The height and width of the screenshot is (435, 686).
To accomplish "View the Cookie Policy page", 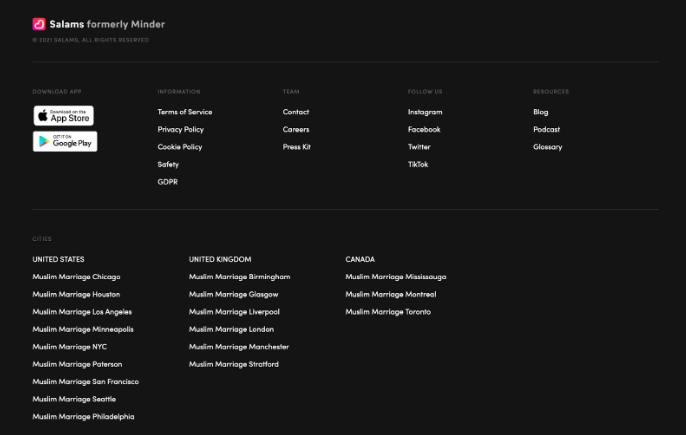I will click(180, 147).
